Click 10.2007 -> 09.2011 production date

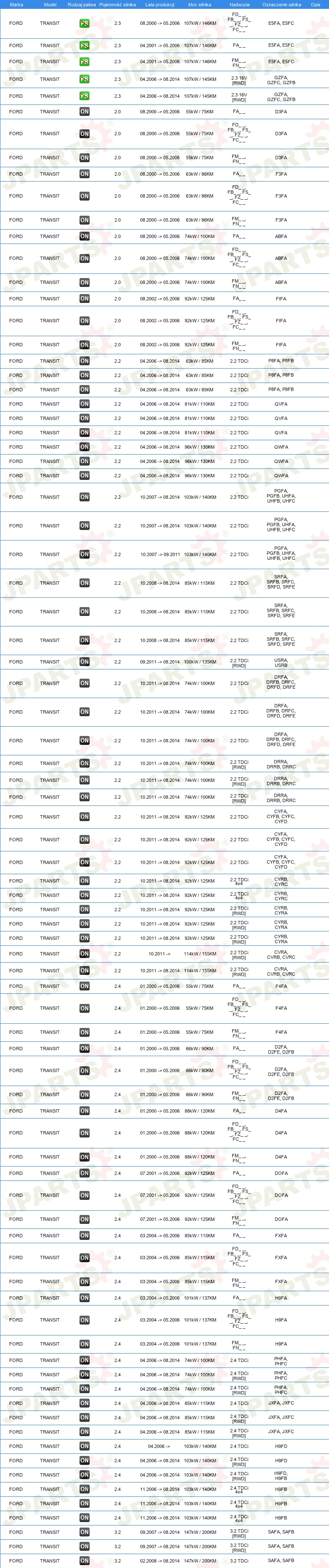[160, 554]
